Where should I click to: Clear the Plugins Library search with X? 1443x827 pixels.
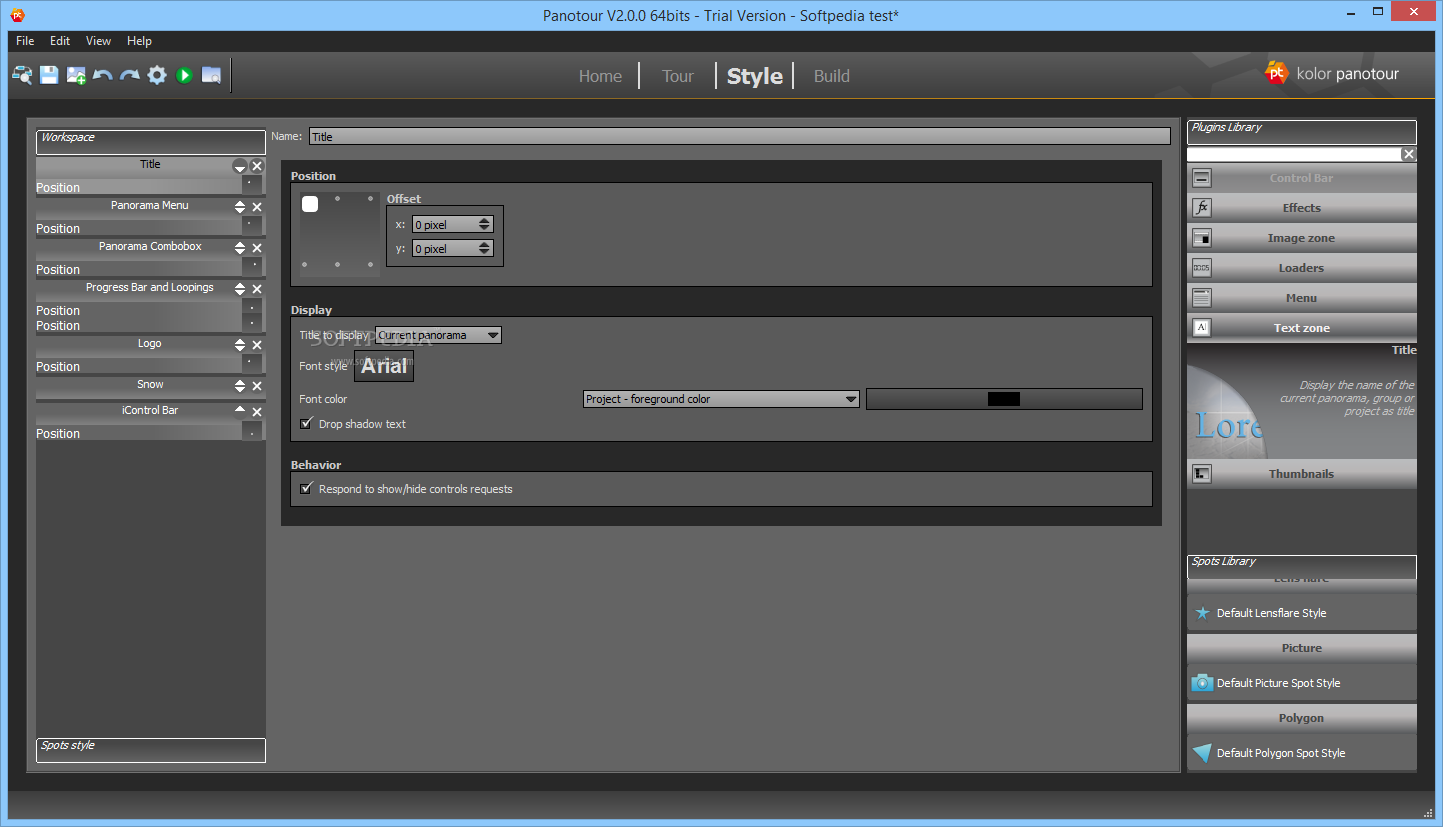[x=1409, y=154]
